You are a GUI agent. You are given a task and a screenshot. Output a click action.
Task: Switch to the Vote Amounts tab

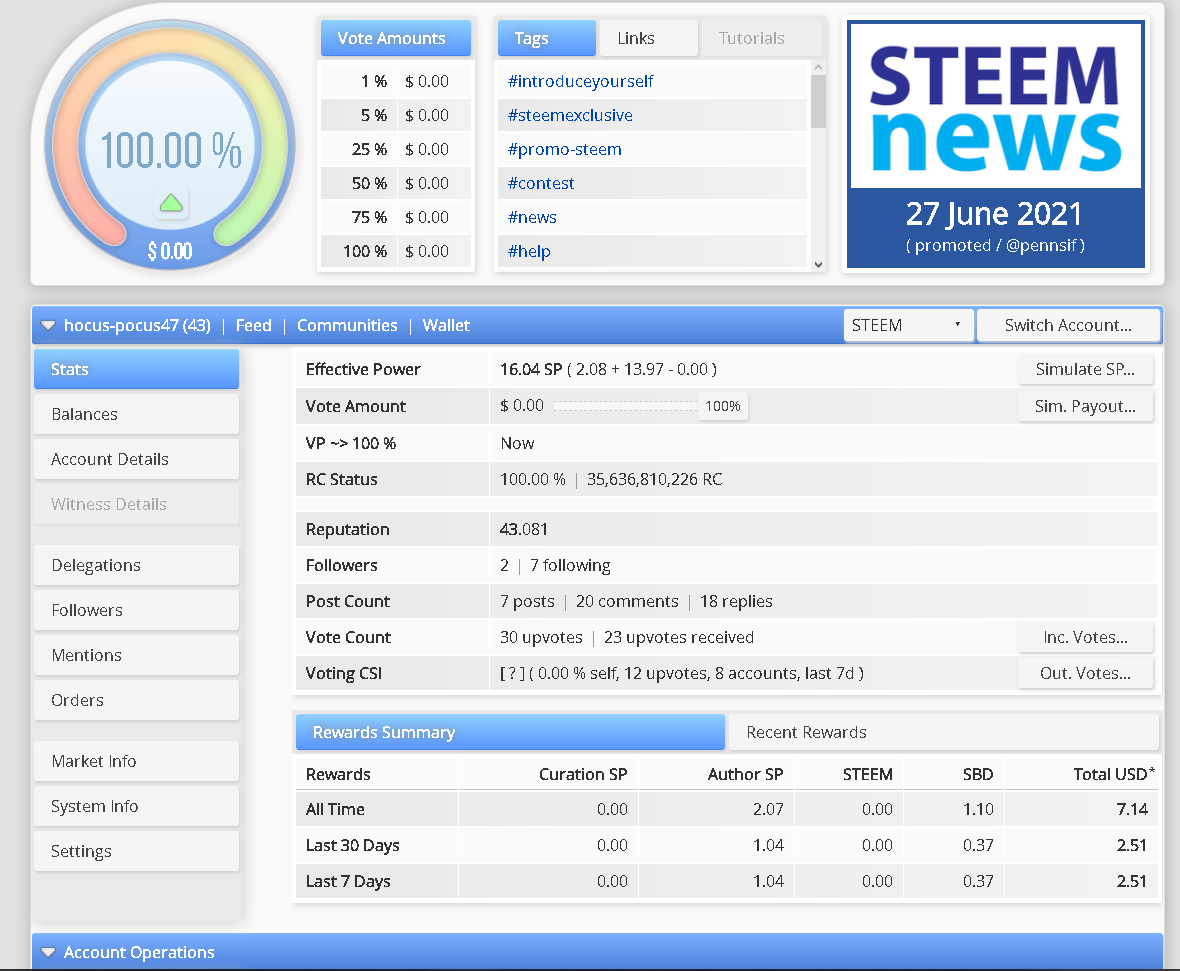tap(396, 38)
